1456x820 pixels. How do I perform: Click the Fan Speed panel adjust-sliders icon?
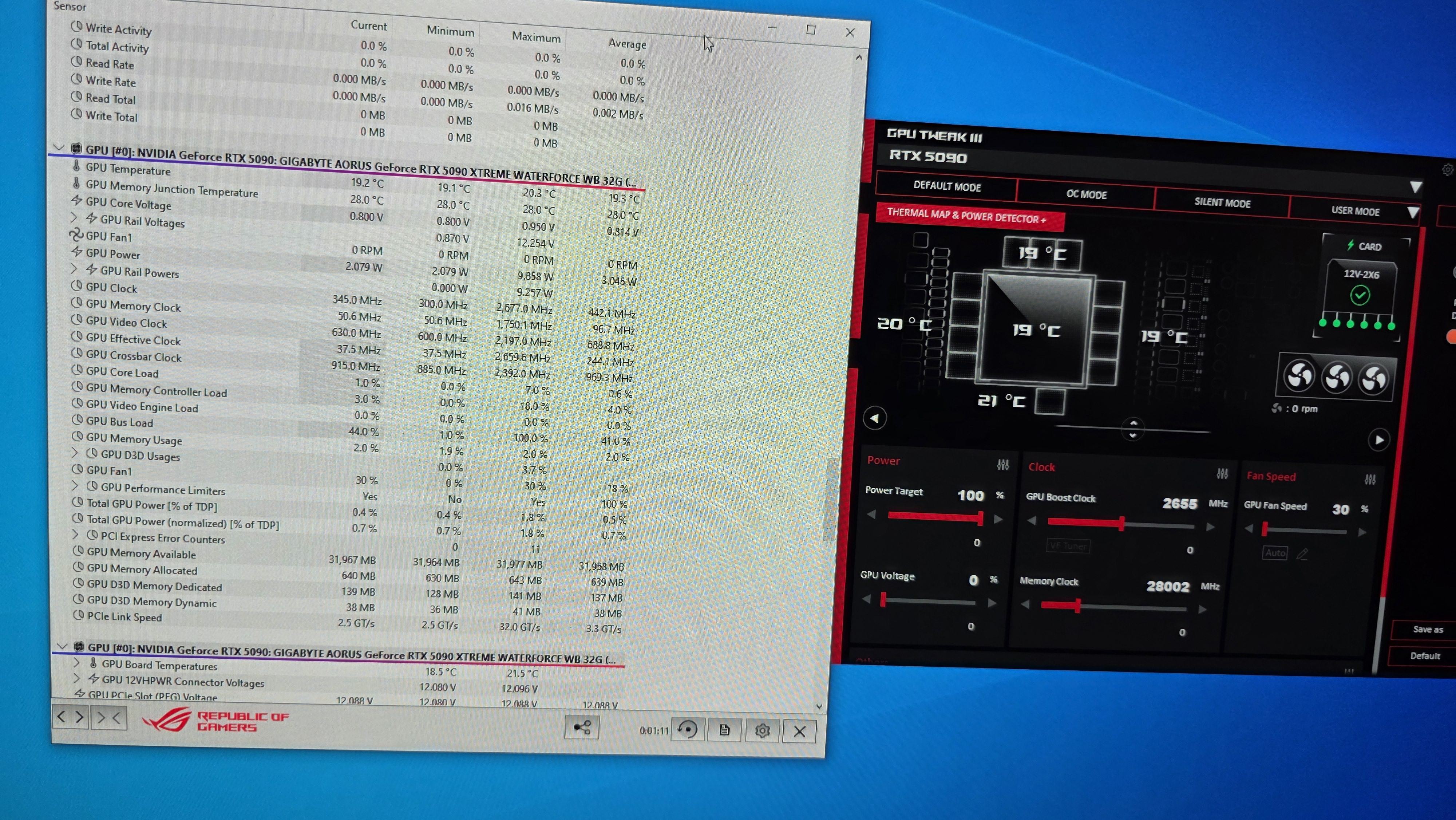click(x=1370, y=480)
